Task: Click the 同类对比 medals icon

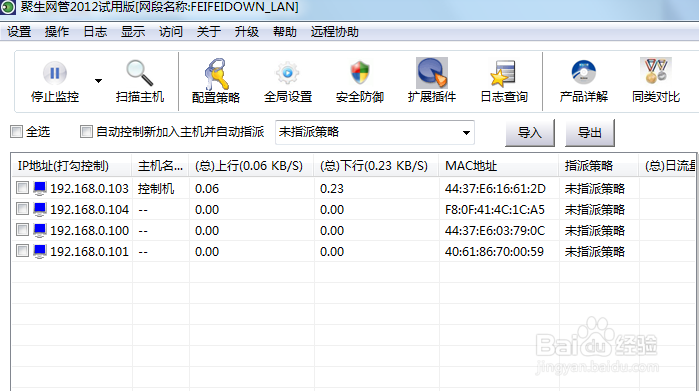Action: tap(655, 71)
